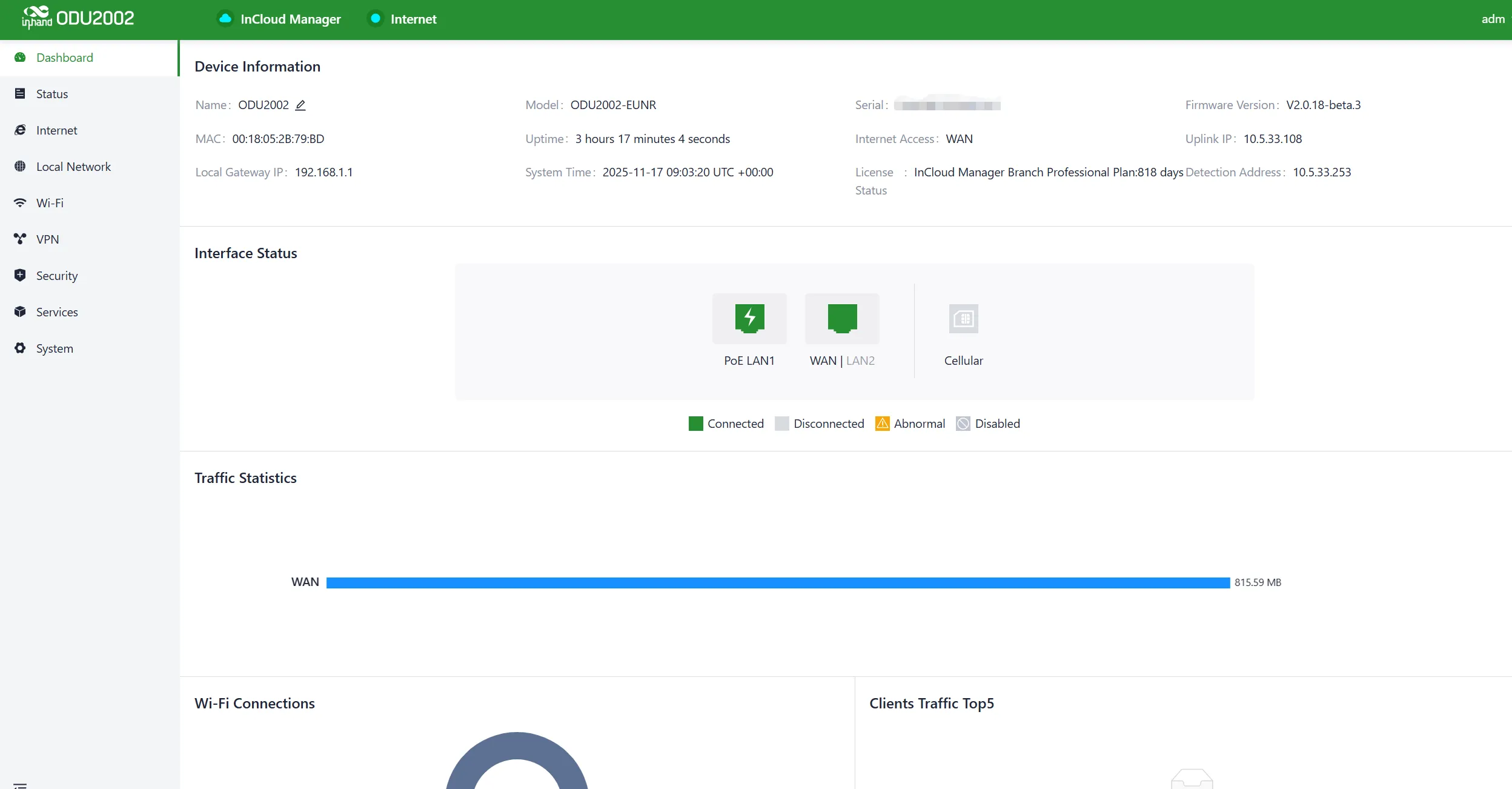1512x789 pixels.
Task: Click the Wi-Fi signal icon in sidebar
Action: pos(20,203)
